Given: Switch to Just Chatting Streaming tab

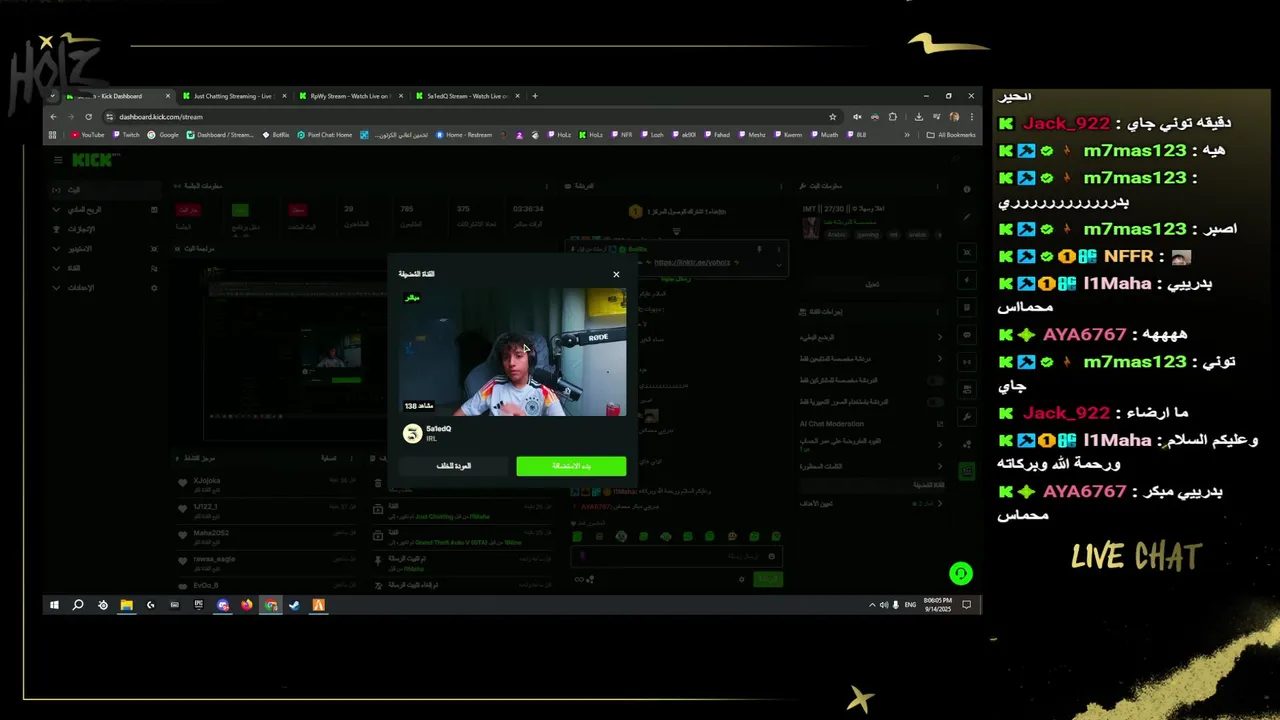Looking at the screenshot, I should 232,96.
